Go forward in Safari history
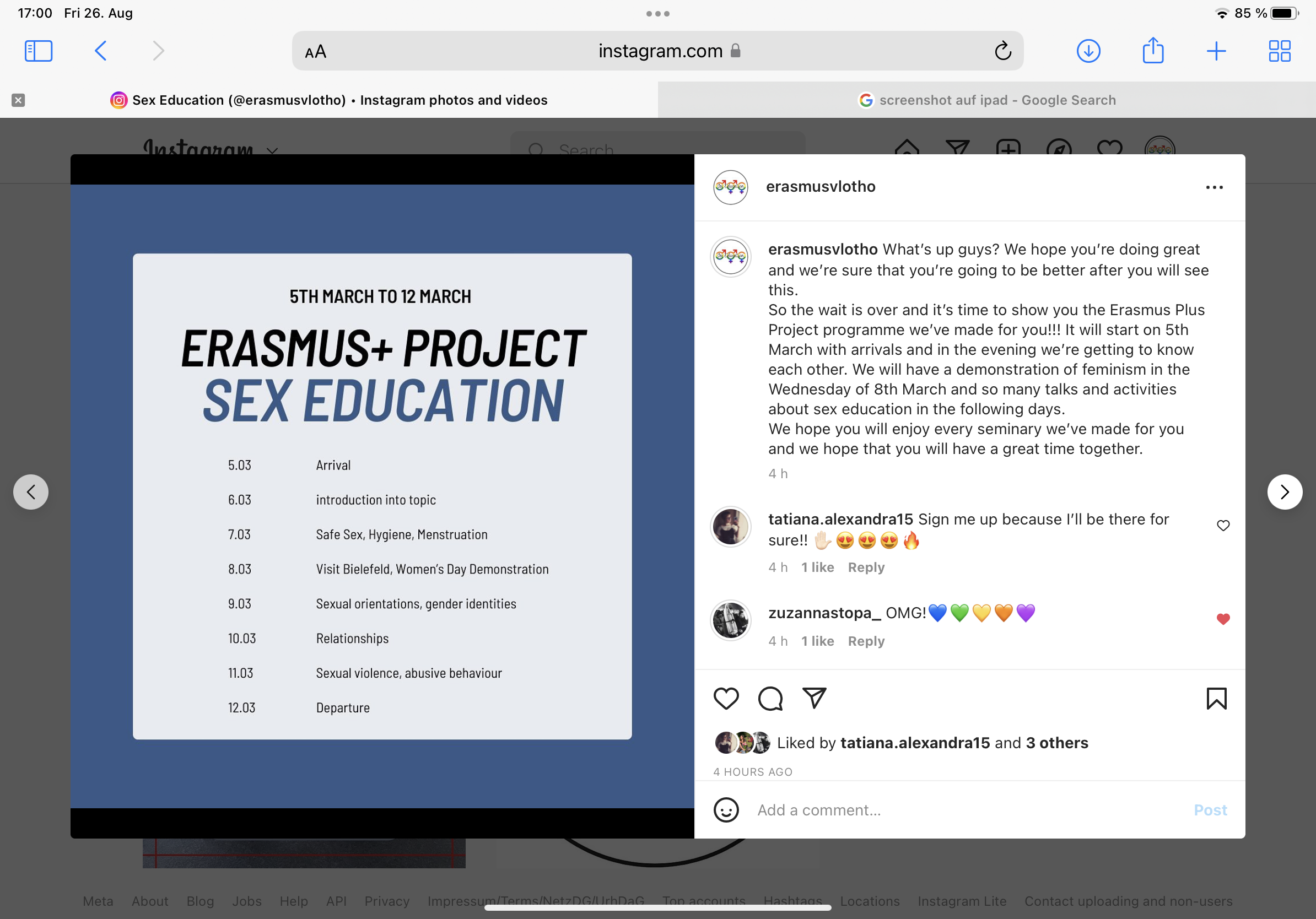 pyautogui.click(x=159, y=51)
